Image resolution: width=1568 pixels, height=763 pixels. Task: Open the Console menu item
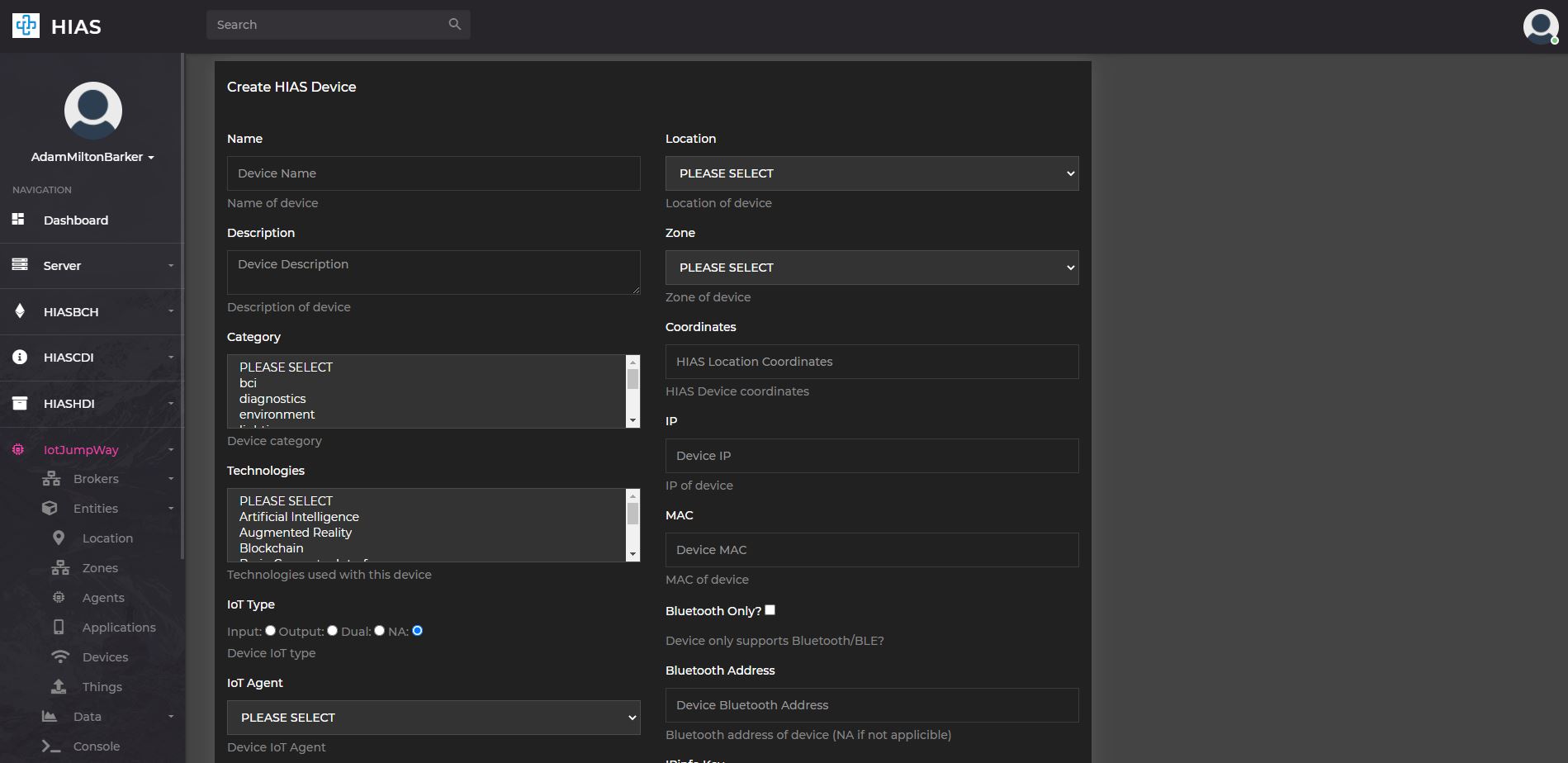click(x=97, y=746)
